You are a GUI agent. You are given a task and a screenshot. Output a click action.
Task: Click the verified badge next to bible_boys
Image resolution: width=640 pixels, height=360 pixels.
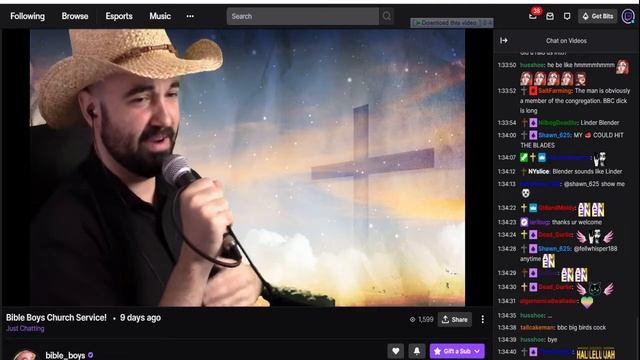(x=91, y=356)
